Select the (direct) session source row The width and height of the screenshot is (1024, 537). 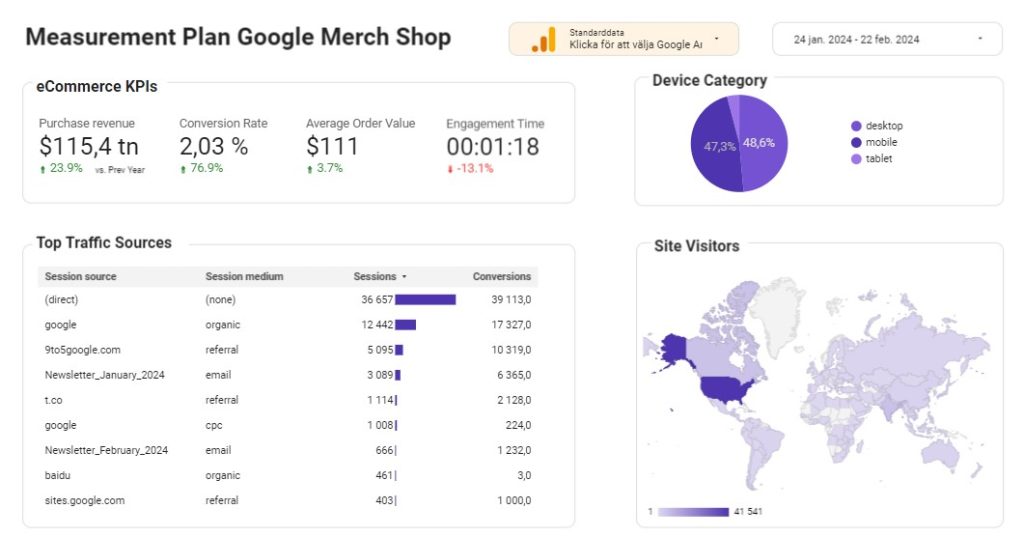click(288, 300)
